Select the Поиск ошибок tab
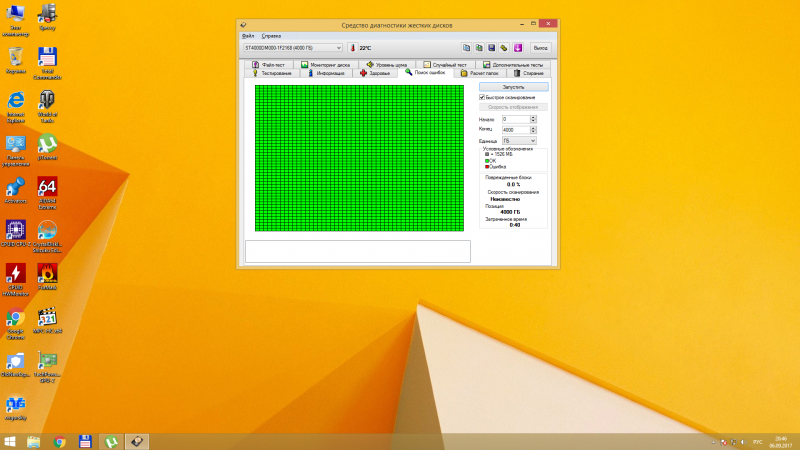 pos(426,72)
